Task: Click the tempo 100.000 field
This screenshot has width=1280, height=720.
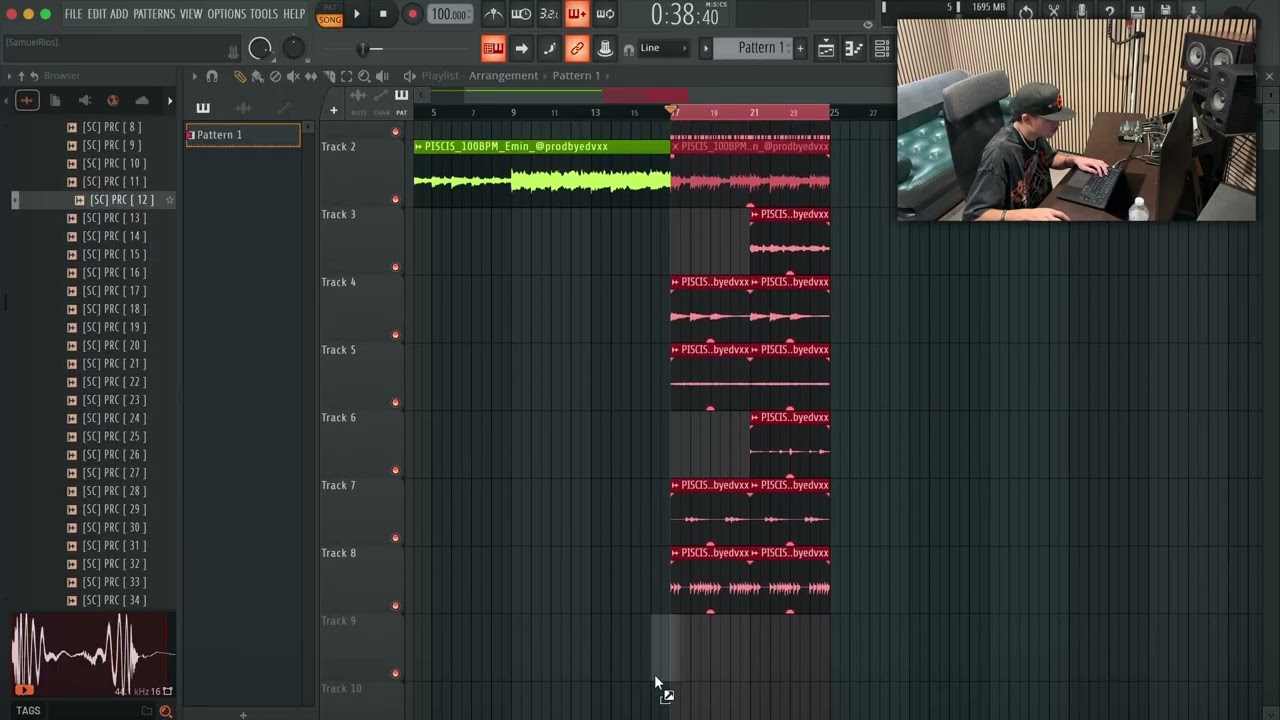Action: point(449,14)
